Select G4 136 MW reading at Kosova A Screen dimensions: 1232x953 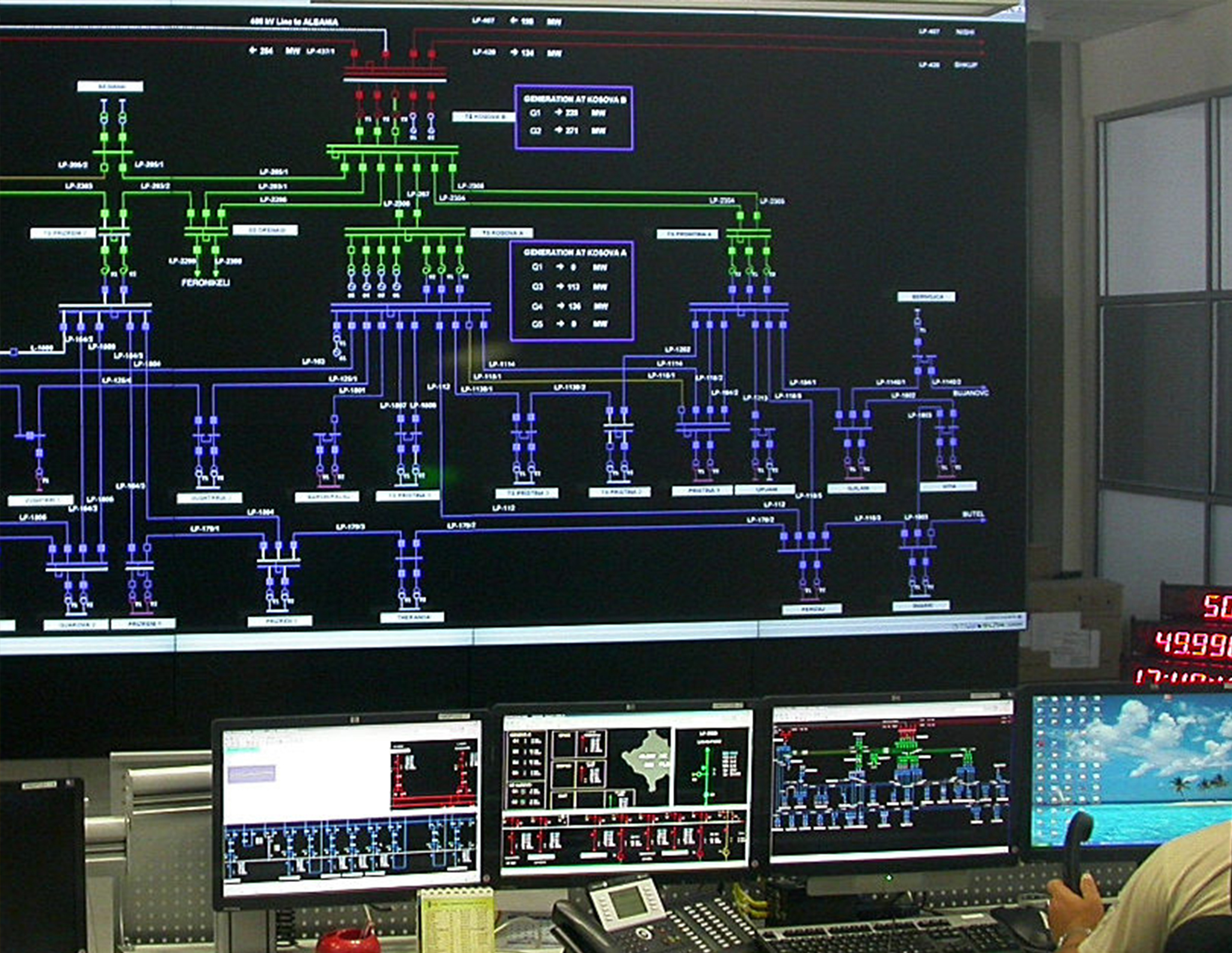(x=570, y=306)
